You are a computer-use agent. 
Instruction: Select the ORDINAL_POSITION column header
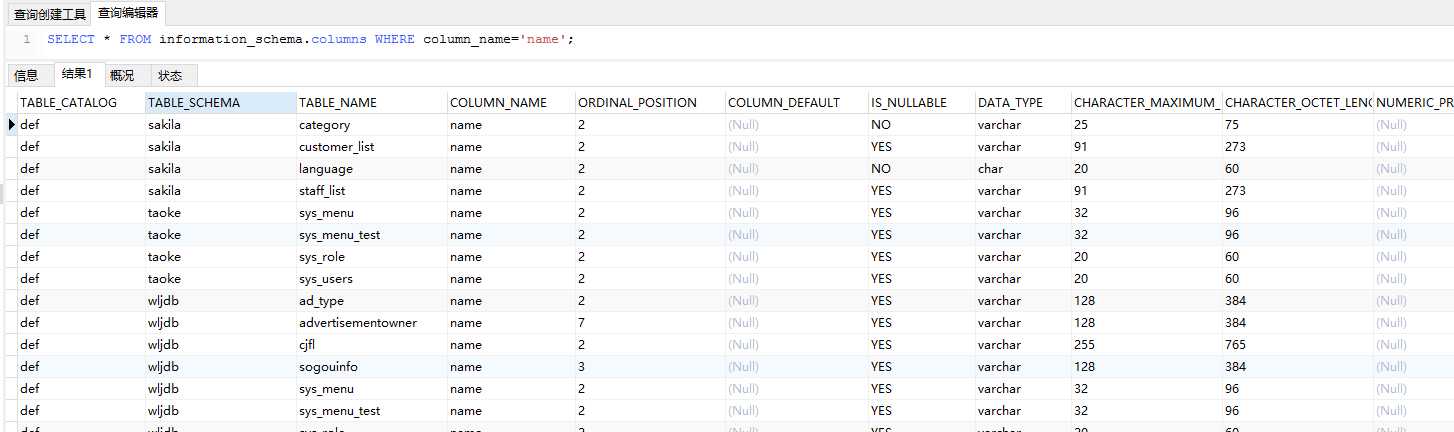click(637, 102)
